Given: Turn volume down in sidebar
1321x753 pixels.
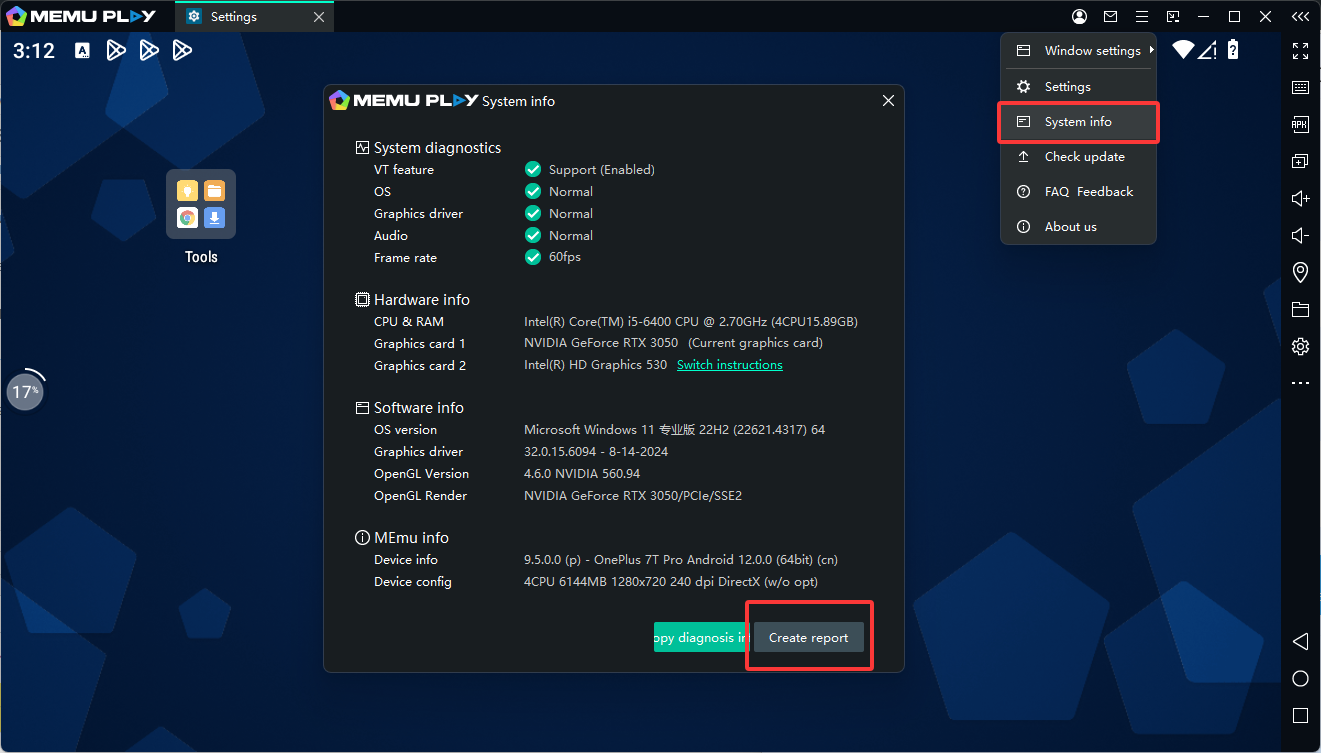Looking at the screenshot, I should 1300,235.
